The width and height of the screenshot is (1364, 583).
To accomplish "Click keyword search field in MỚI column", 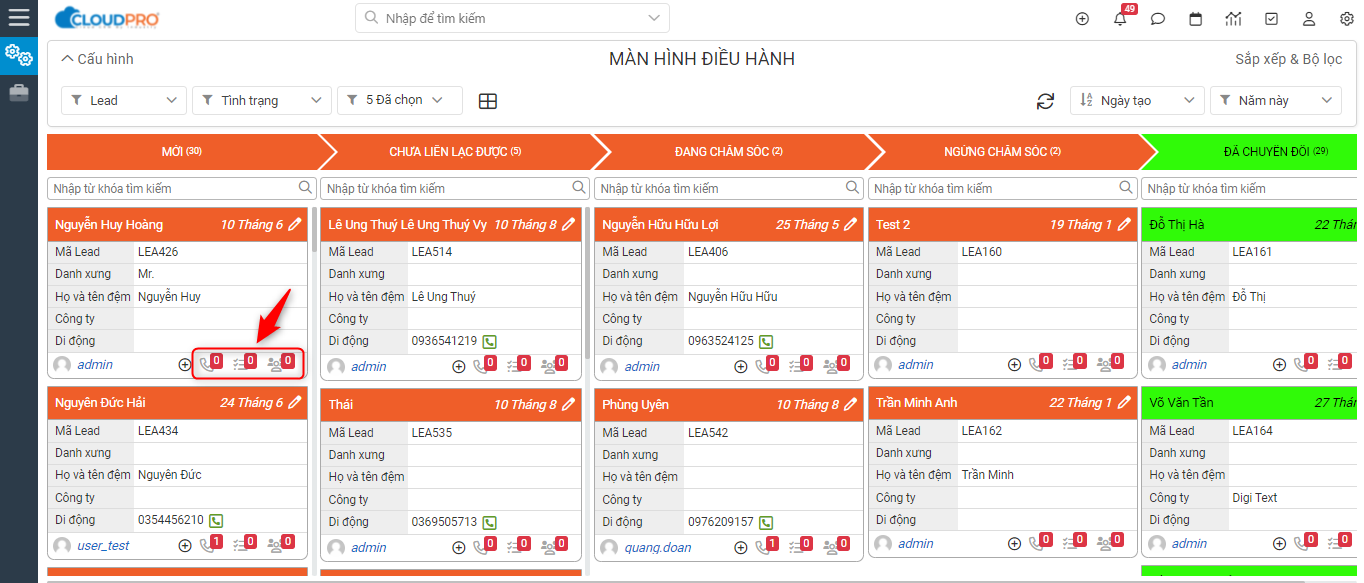I will point(173,188).
